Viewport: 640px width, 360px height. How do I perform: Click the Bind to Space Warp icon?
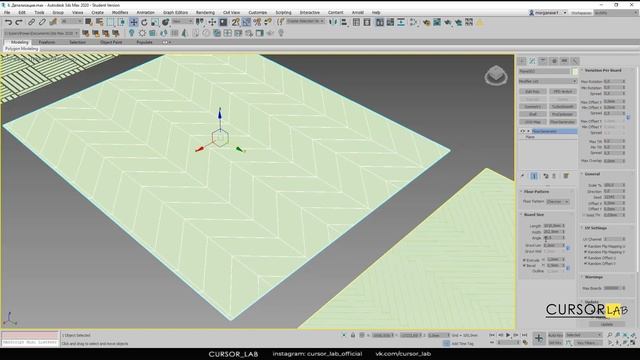point(52,22)
